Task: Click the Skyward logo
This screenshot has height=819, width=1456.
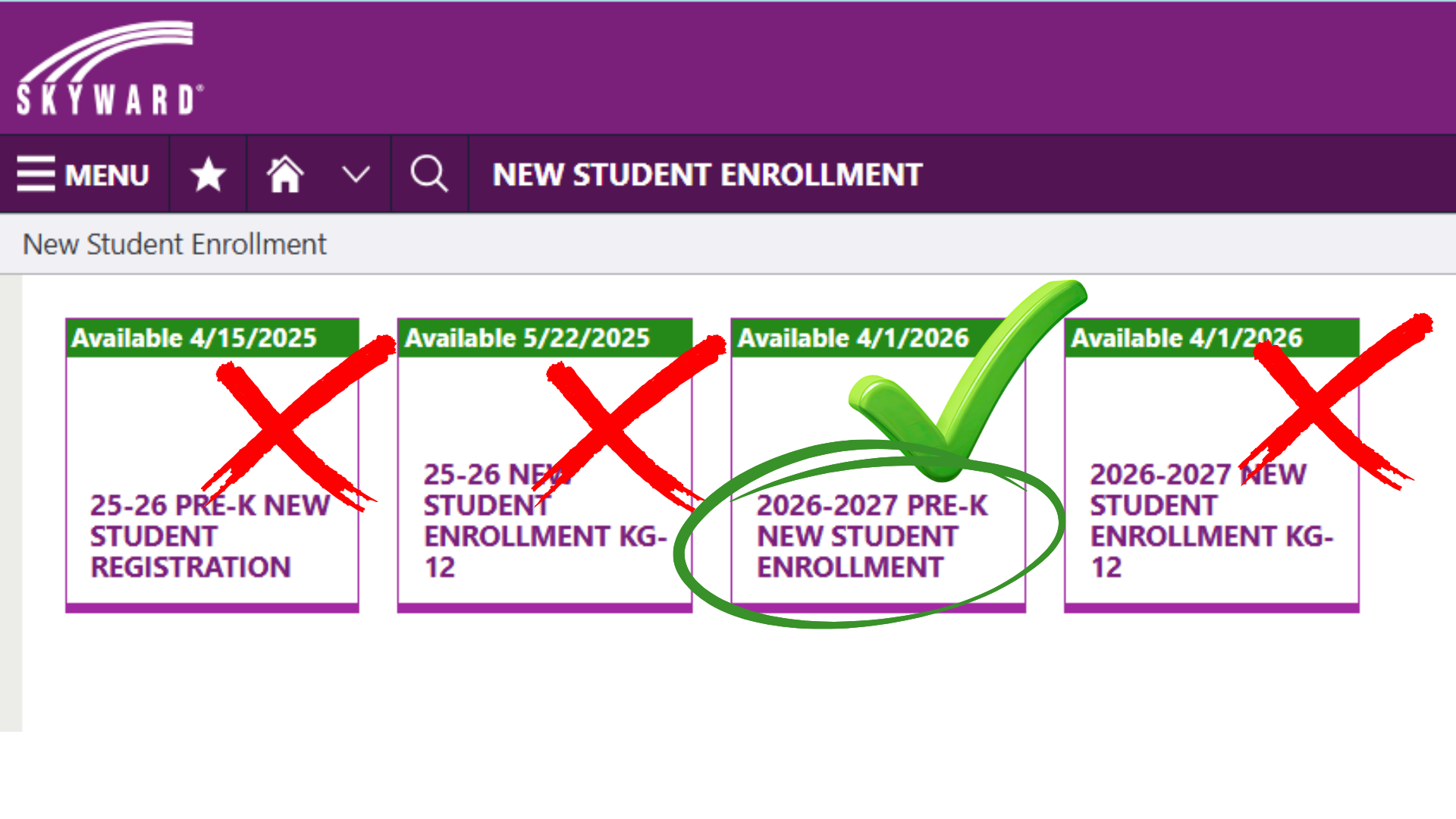Action: pos(109,68)
